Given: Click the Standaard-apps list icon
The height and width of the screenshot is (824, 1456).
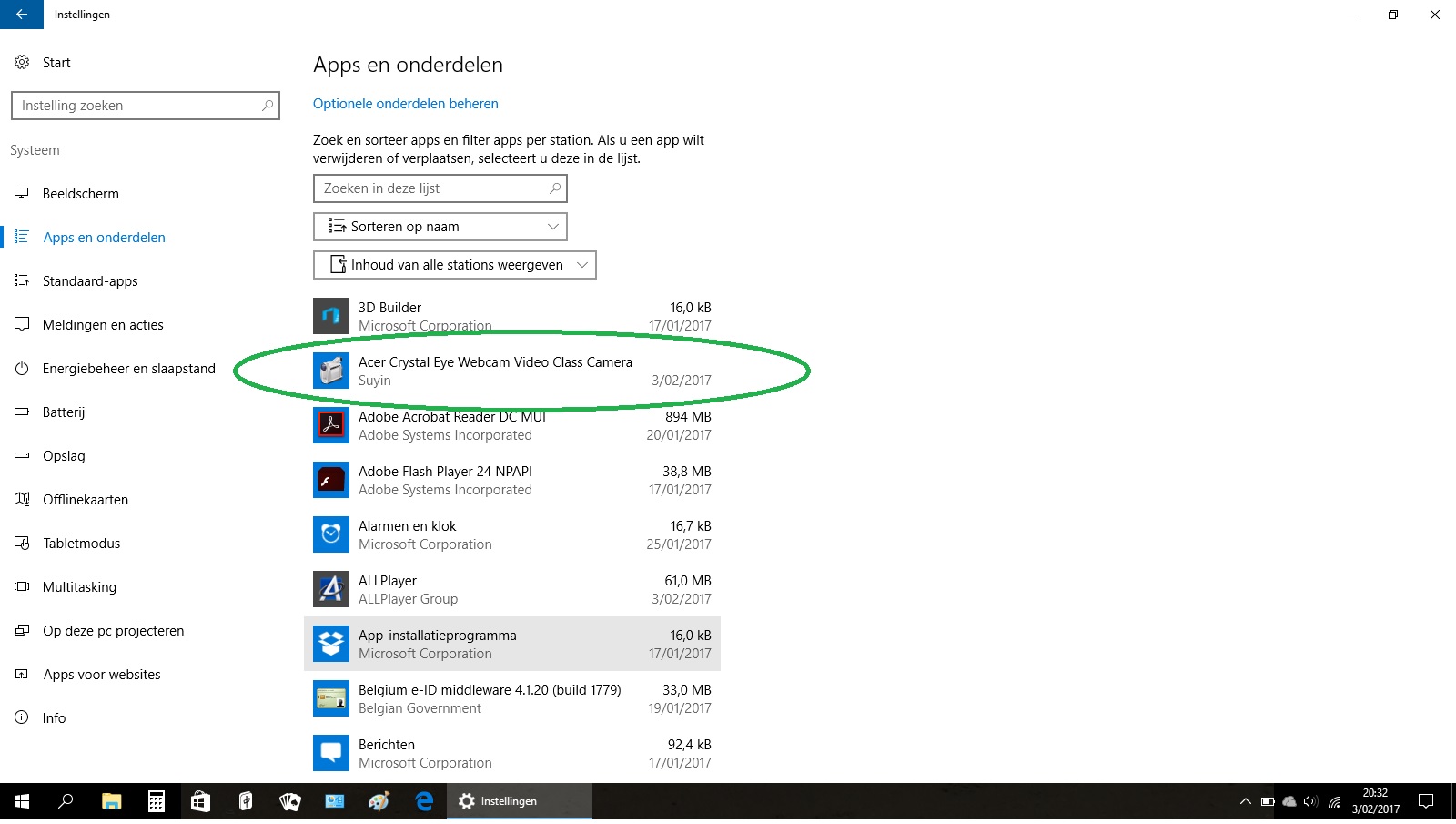Looking at the screenshot, I should (x=22, y=280).
